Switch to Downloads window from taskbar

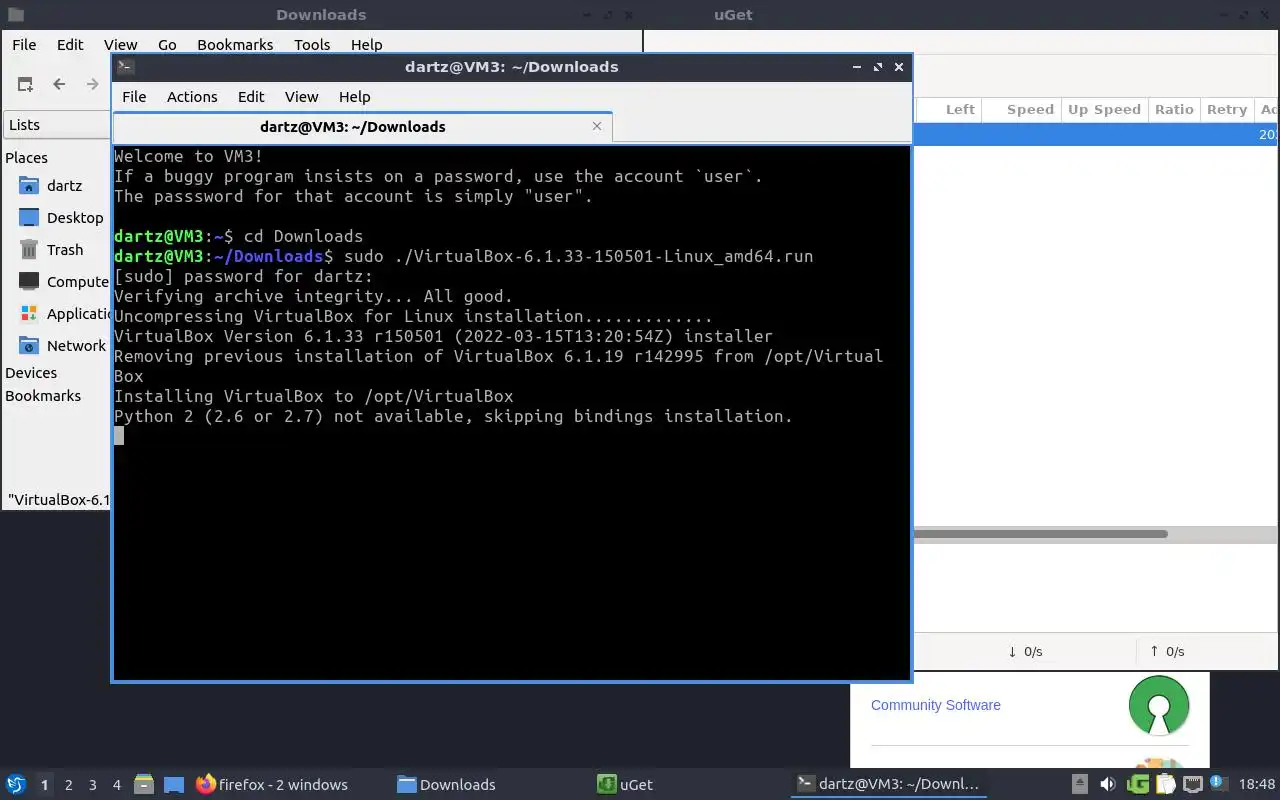tap(446, 785)
